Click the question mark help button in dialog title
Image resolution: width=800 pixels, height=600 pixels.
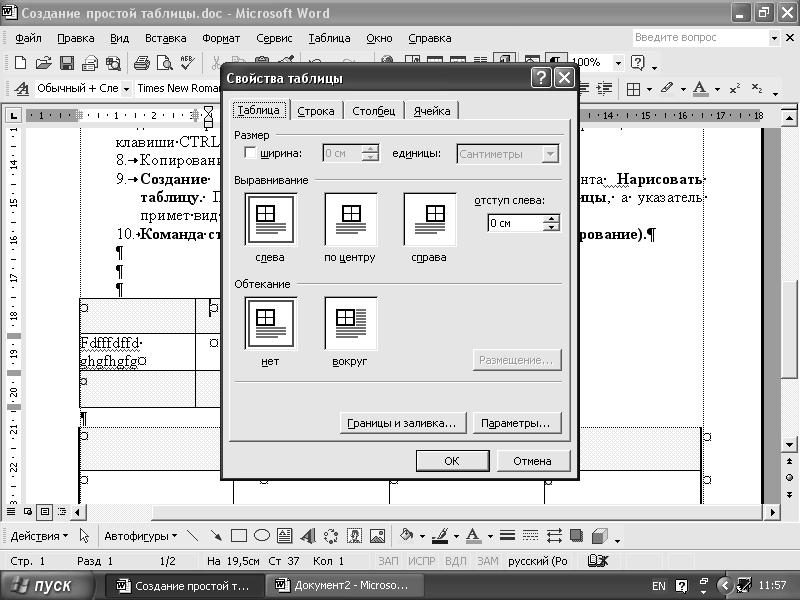[x=541, y=78]
